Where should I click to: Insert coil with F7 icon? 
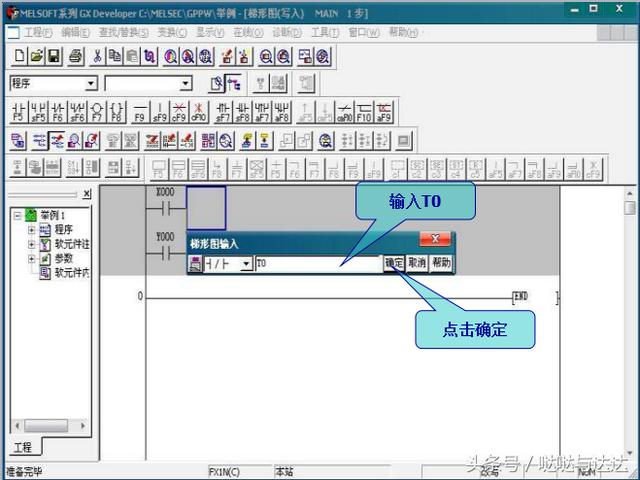click(97, 112)
